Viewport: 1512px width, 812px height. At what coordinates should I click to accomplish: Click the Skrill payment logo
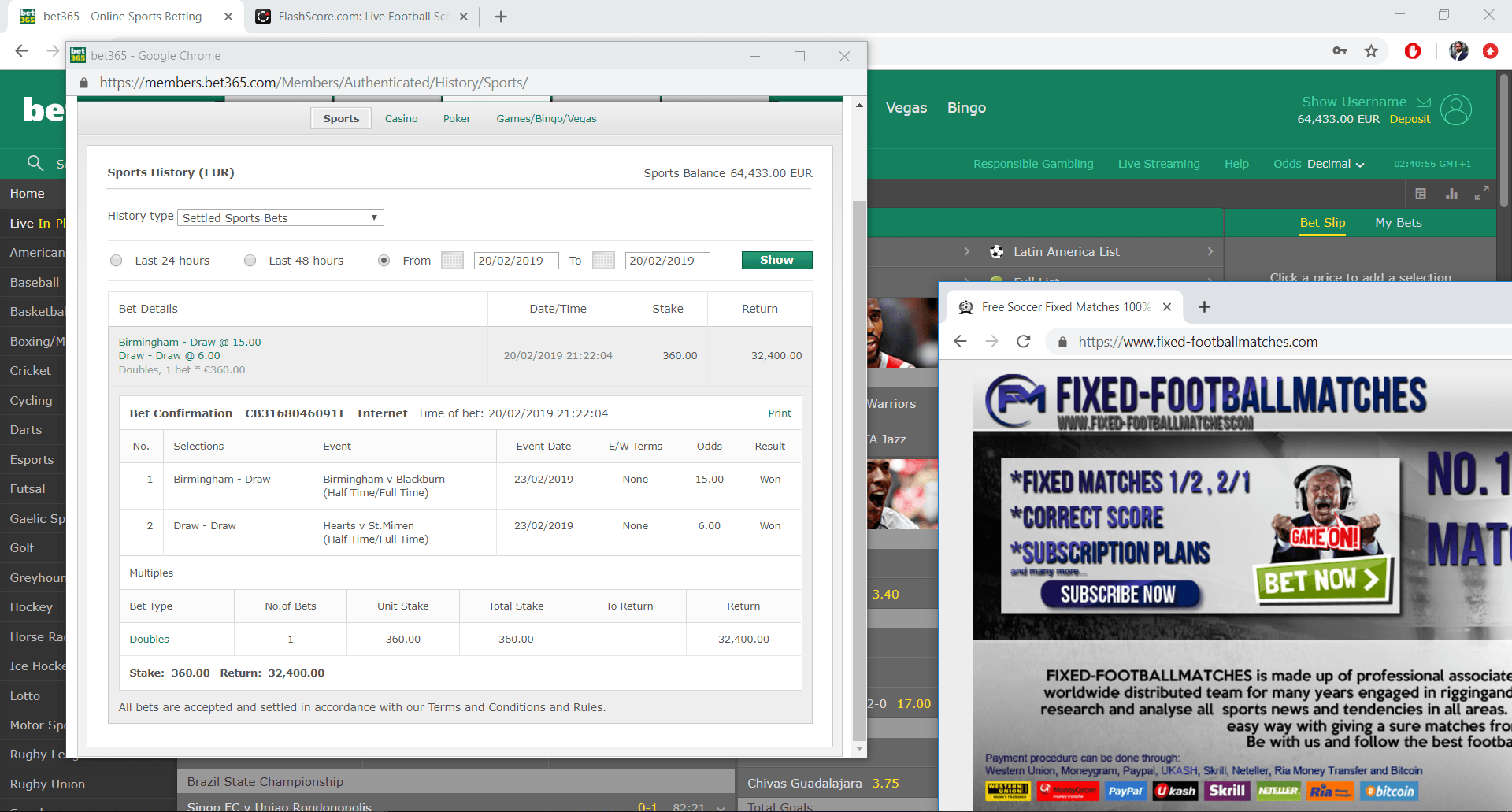click(x=1227, y=791)
